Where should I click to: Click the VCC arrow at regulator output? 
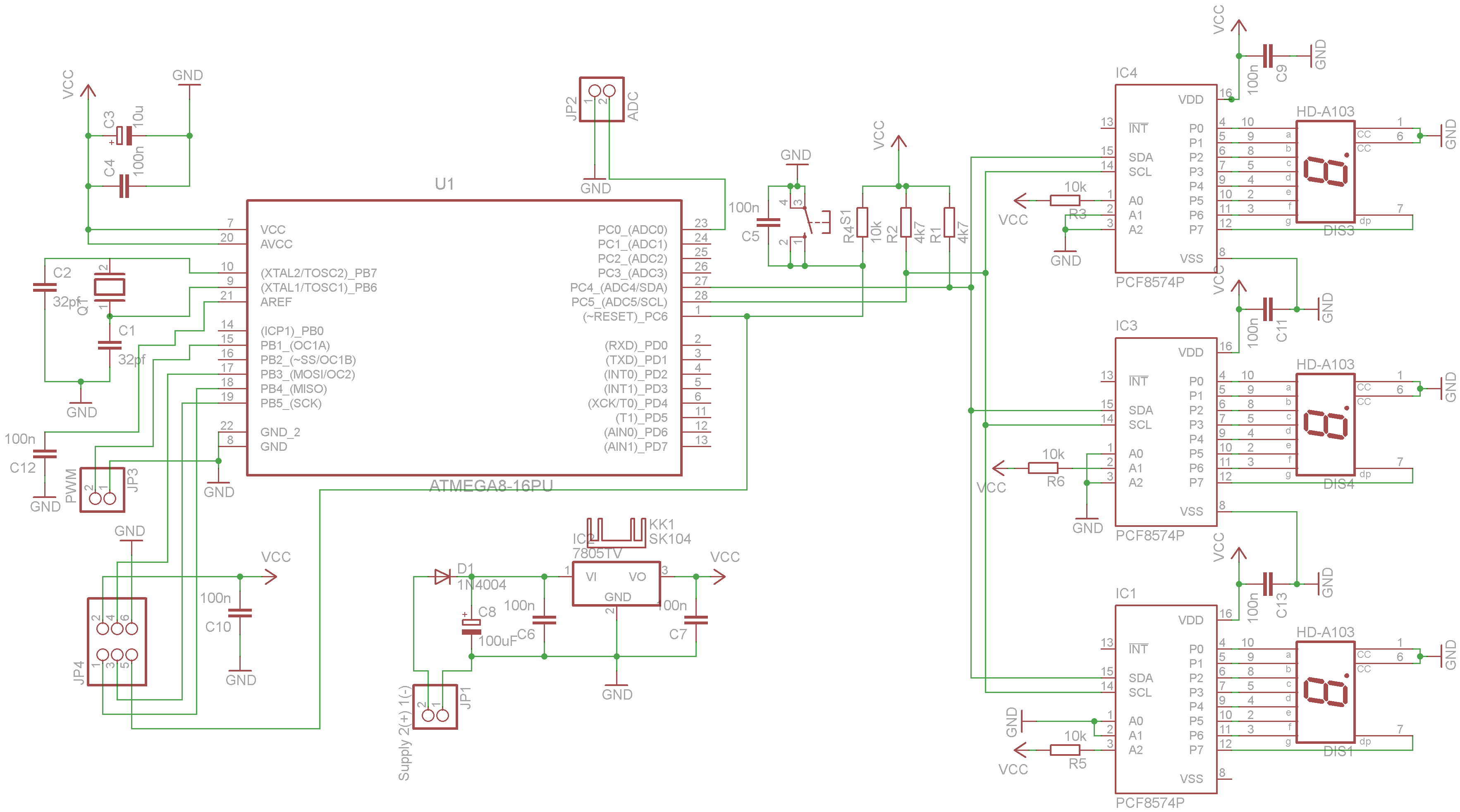(719, 577)
